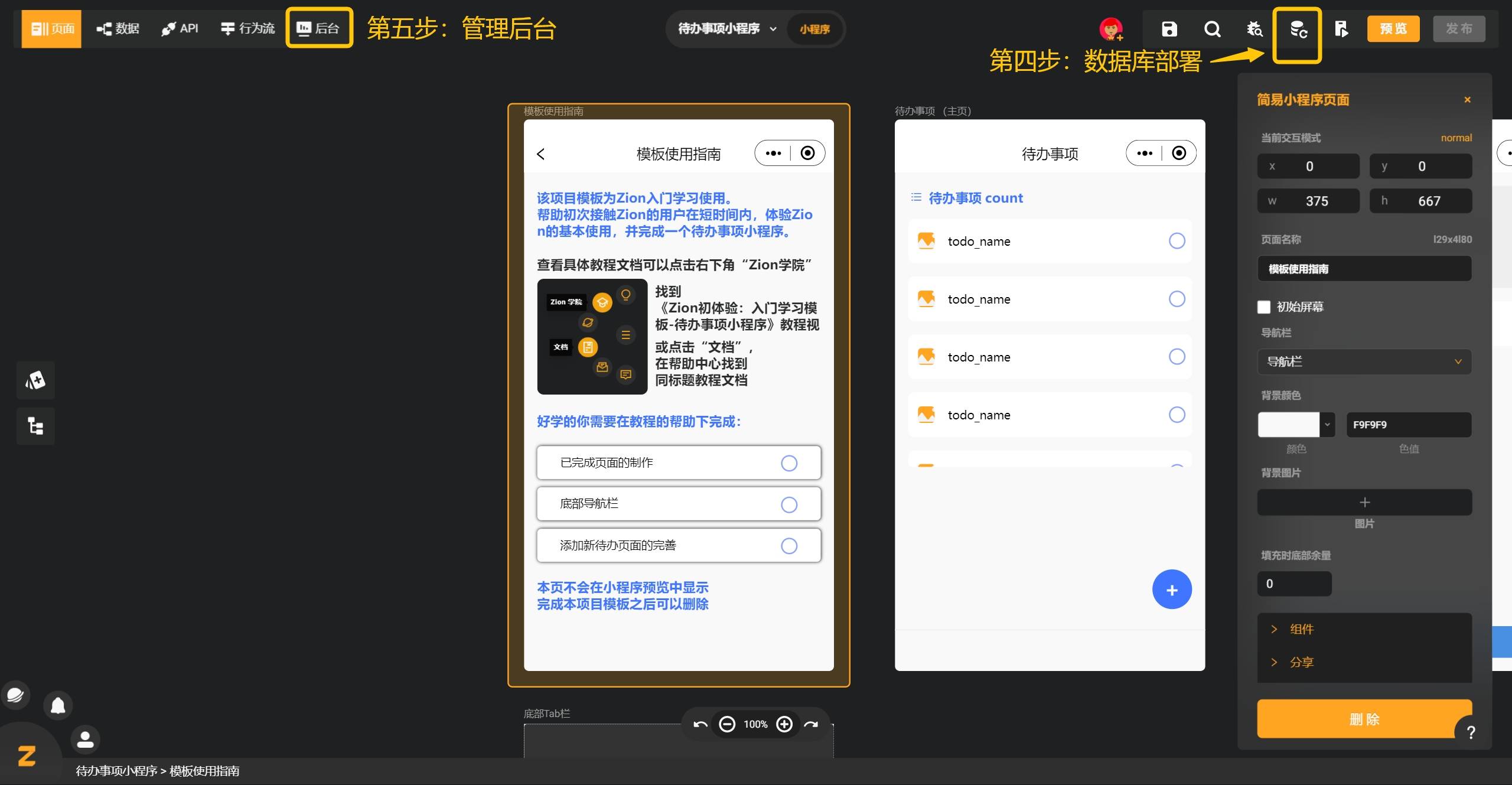Click the planet icon at bottom left
Screen dimensions: 1512x785
[x=15, y=695]
